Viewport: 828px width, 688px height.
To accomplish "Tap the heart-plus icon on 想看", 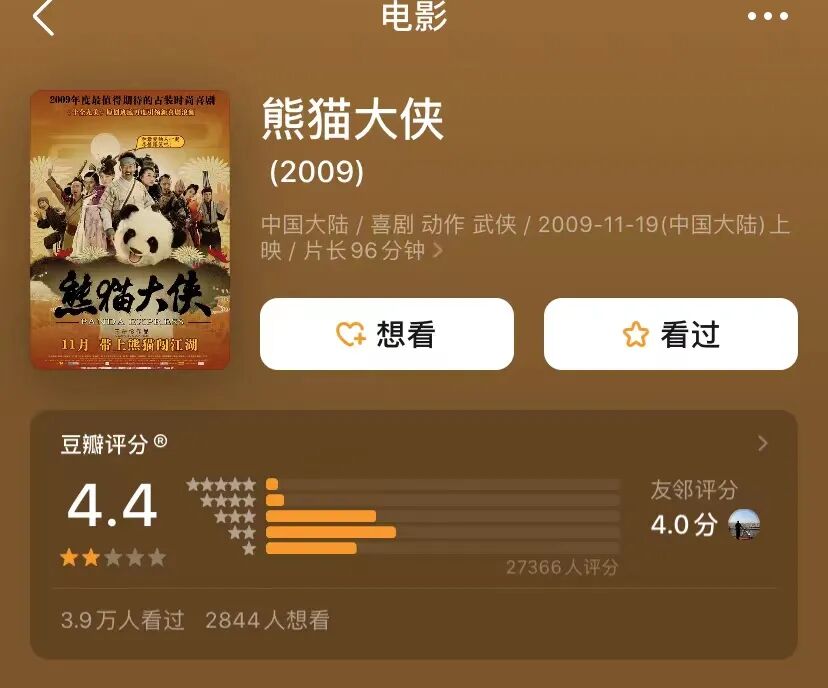I will coord(351,334).
